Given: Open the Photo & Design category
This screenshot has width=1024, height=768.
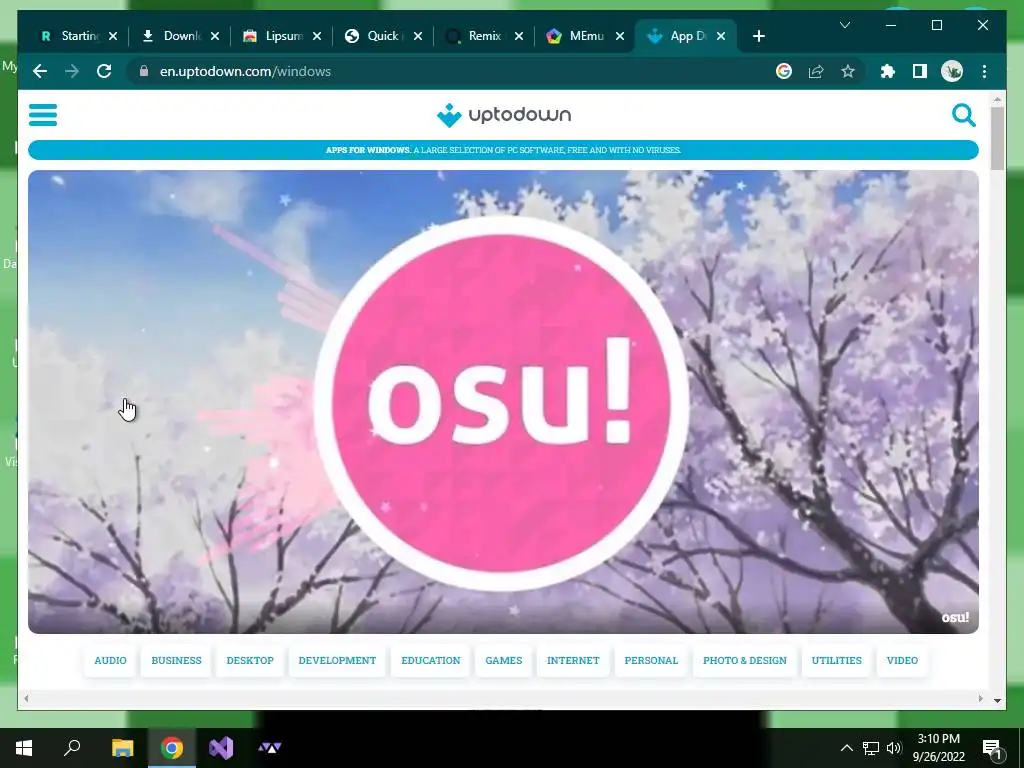Looking at the screenshot, I should (x=744, y=660).
